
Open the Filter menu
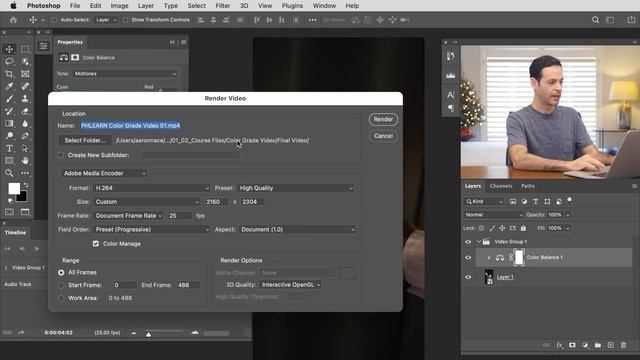pos(222,6)
